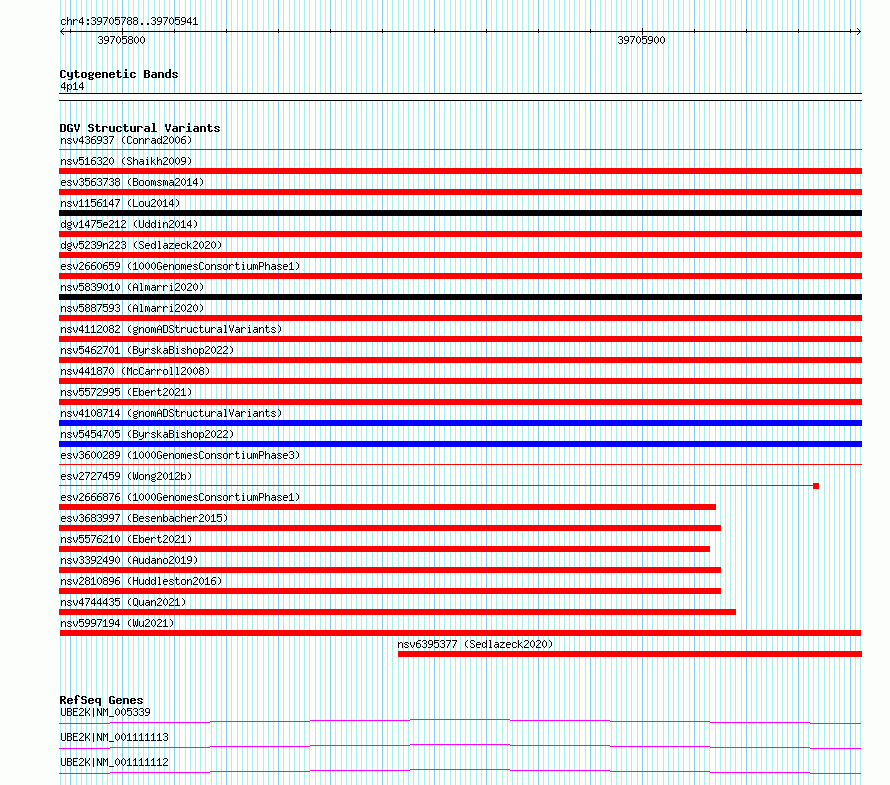Click the chr4:39705788..39705941 region label
This screenshot has height=785, width=890.
129,22
